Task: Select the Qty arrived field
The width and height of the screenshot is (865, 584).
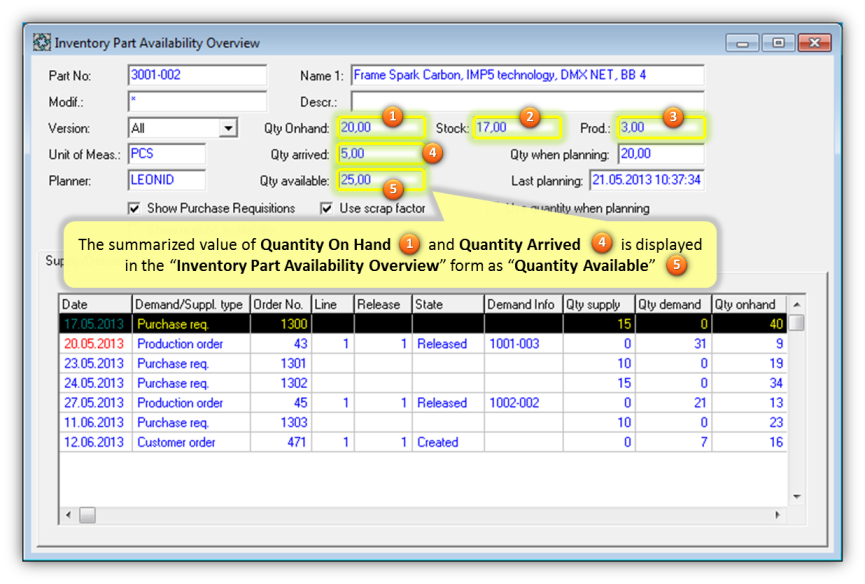Action: pyautogui.click(x=381, y=154)
